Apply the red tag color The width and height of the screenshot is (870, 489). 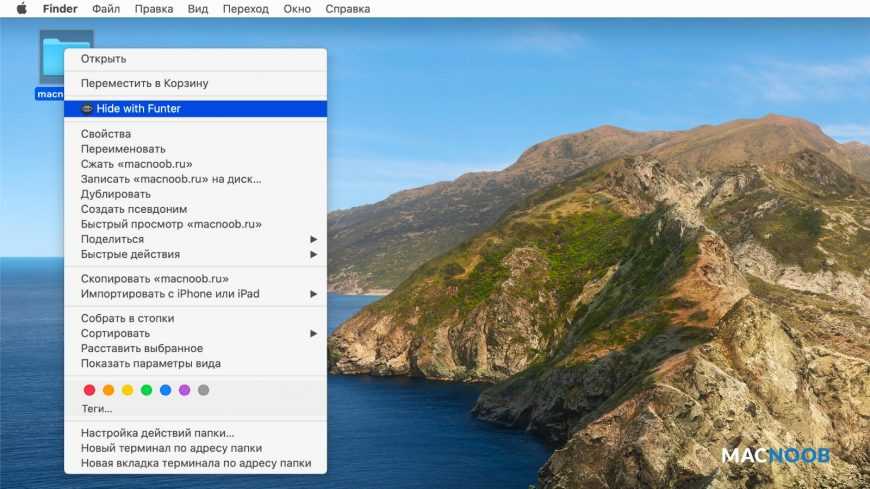pyautogui.click(x=89, y=390)
